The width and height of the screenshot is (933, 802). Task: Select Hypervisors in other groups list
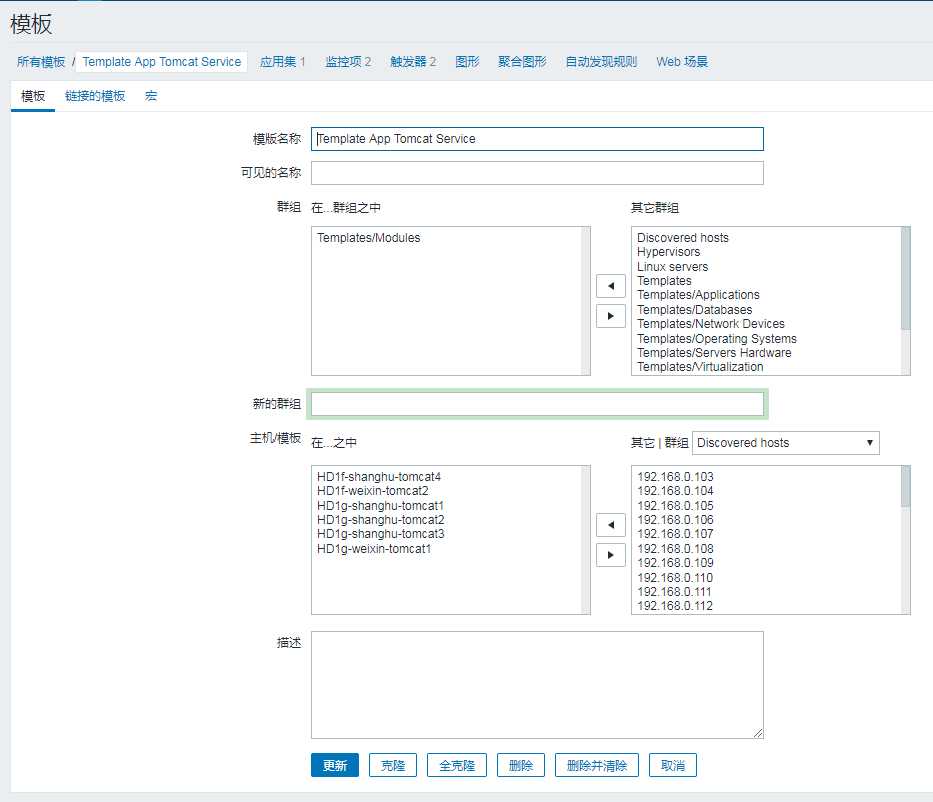[x=668, y=252]
